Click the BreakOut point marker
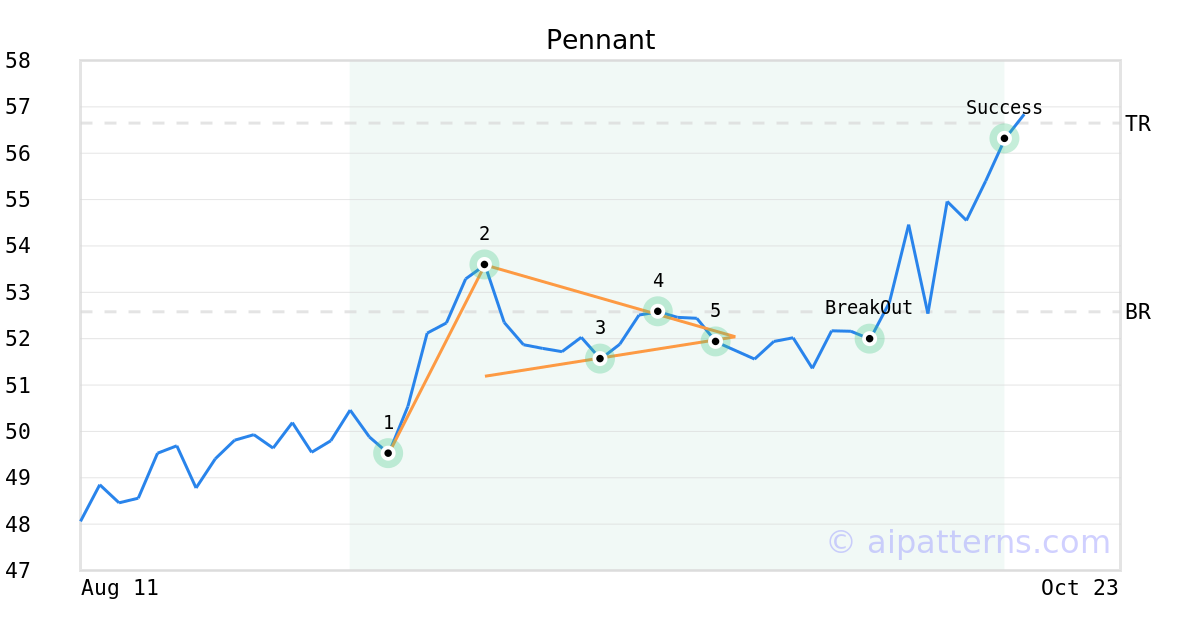The width and height of the screenshot is (1200, 630). coord(869,339)
